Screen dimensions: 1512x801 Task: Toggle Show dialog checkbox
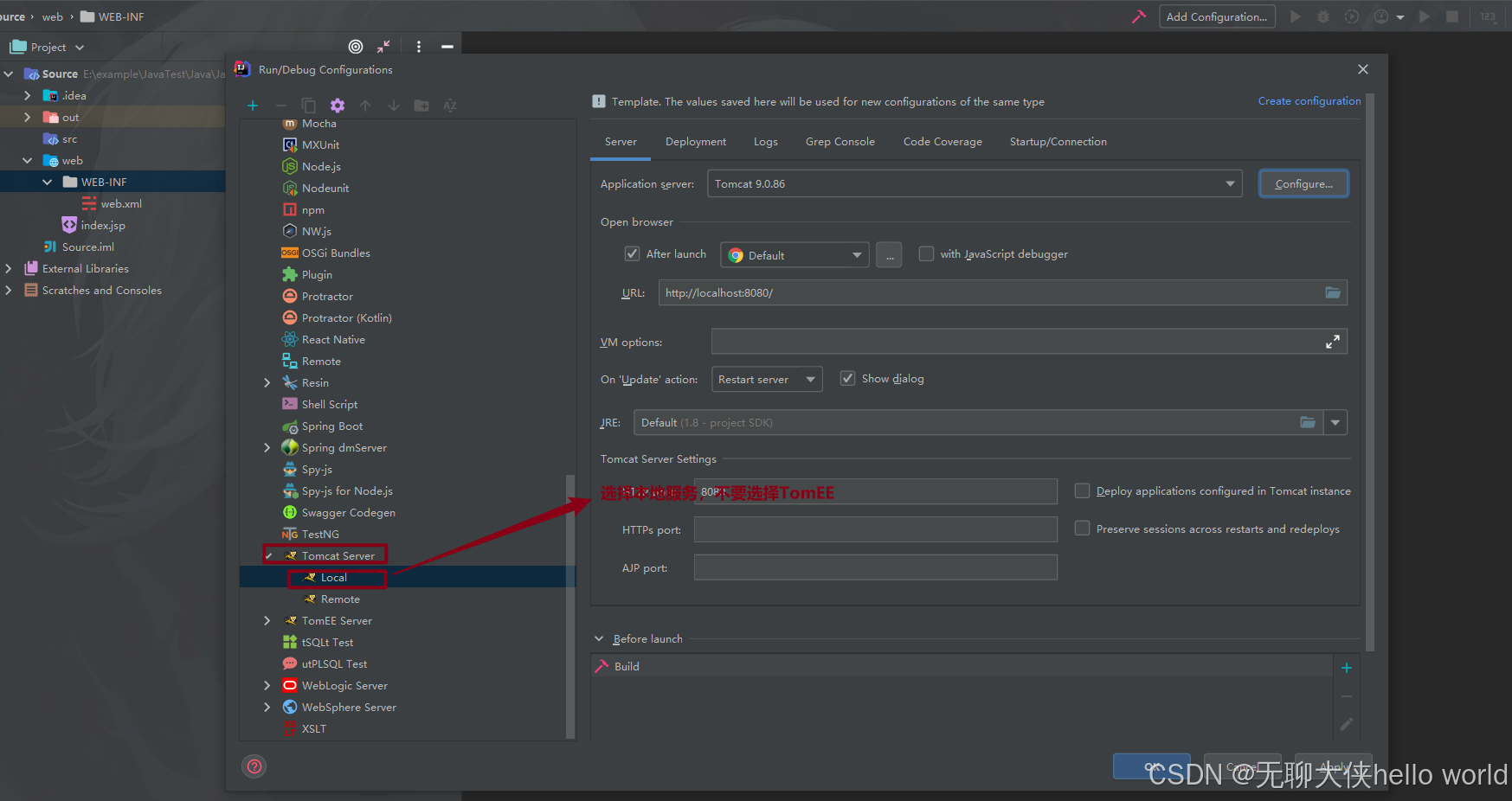(x=848, y=379)
